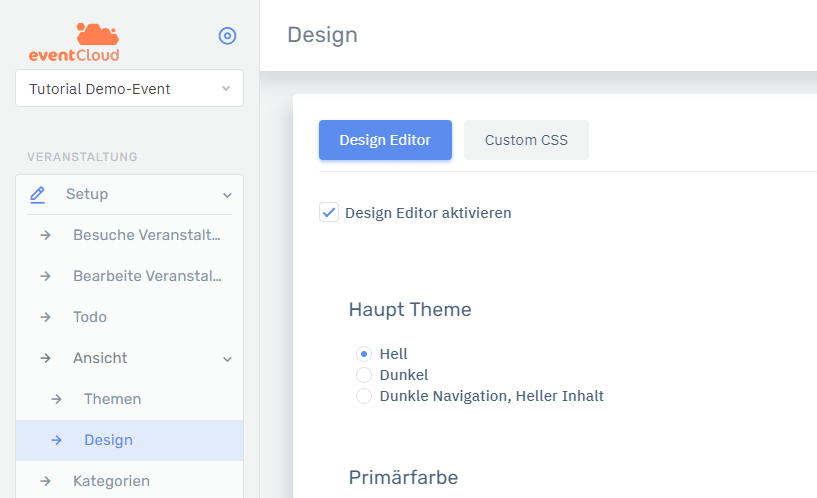
Task: Click arrow icon next to Besuche Veranstalt…
Action: [x=45, y=235]
